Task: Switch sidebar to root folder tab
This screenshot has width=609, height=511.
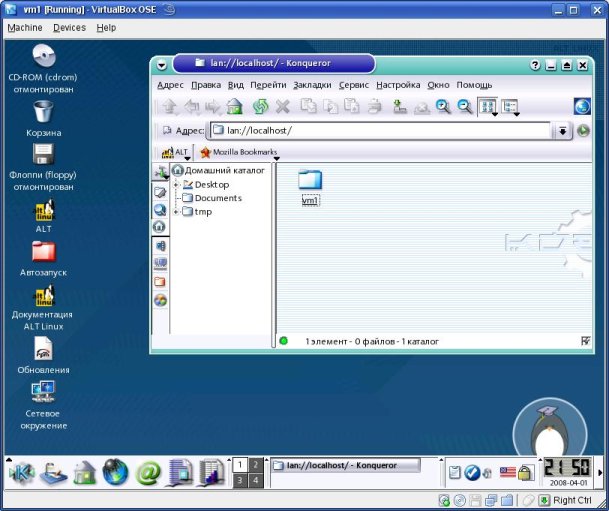Action: tap(160, 282)
